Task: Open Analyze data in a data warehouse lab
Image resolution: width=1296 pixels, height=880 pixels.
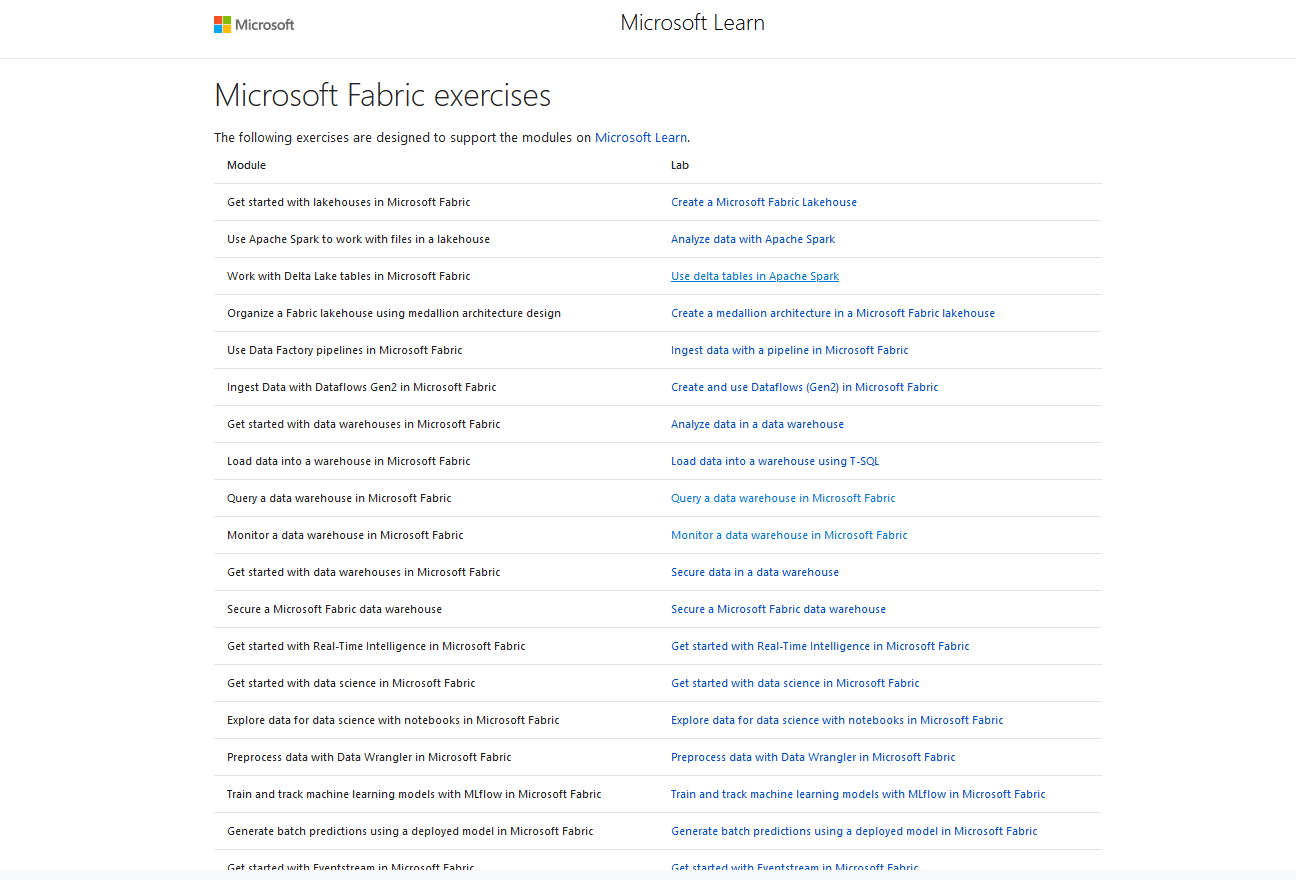Action: click(757, 424)
